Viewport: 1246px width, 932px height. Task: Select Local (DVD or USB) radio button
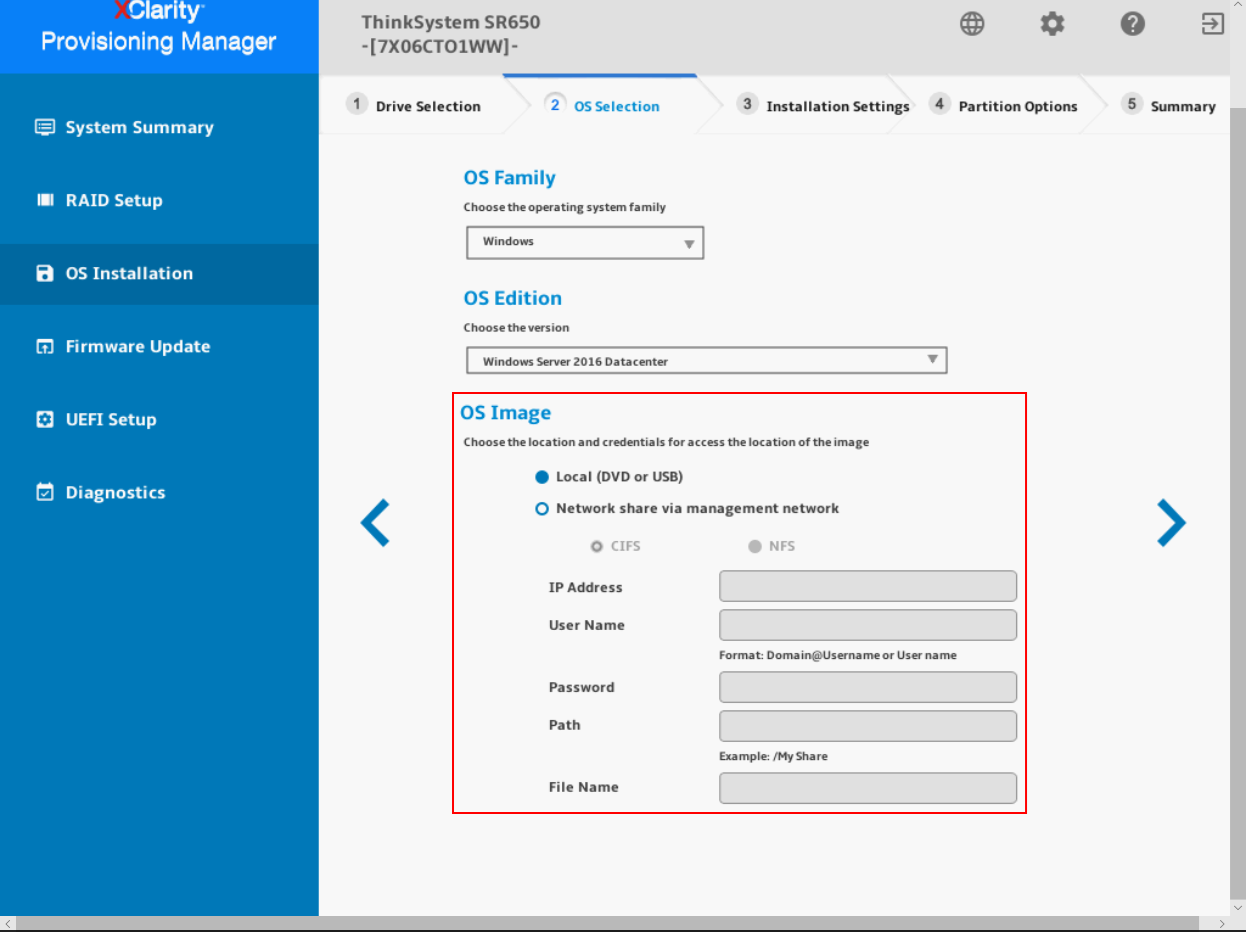point(542,477)
